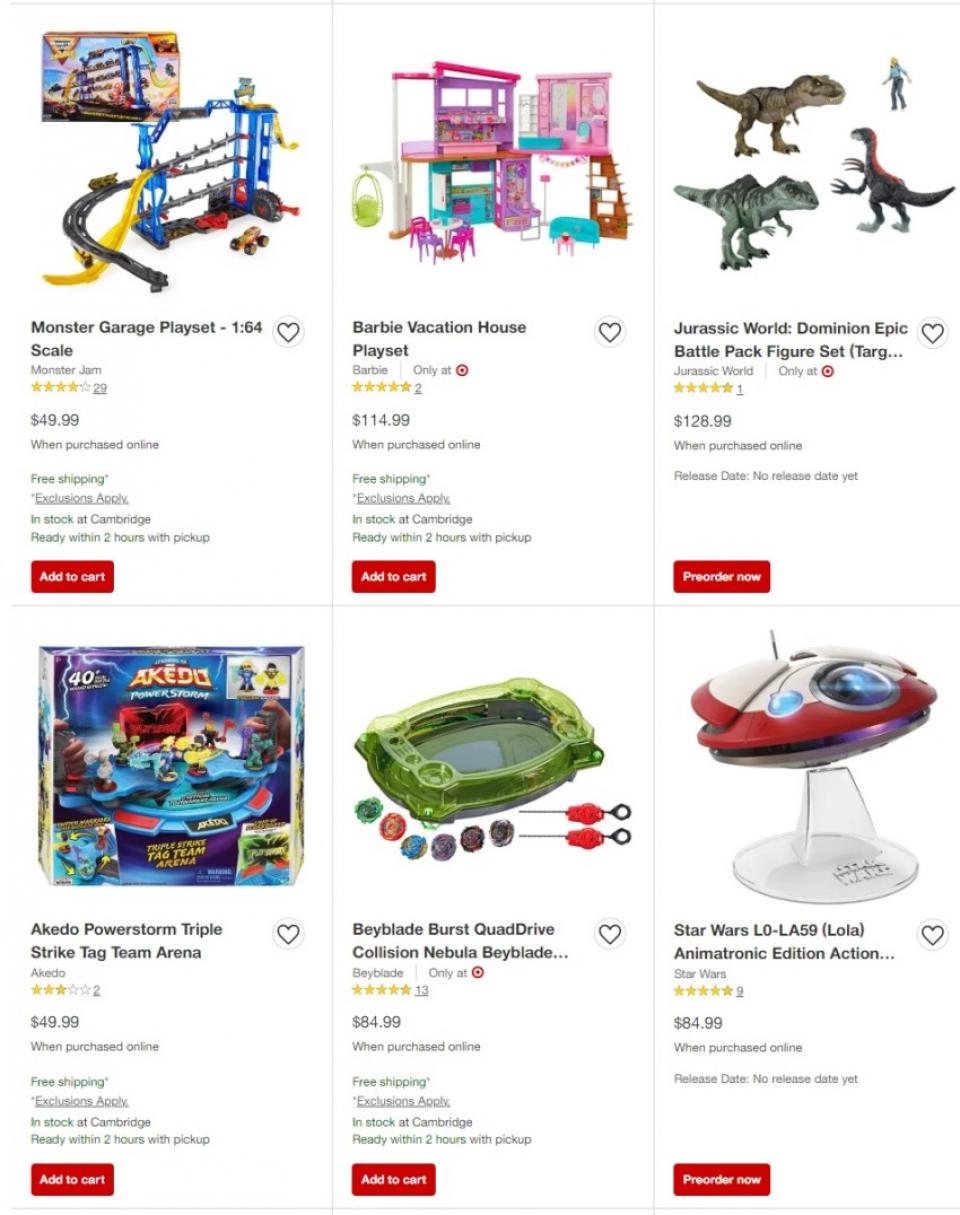Viewport: 960px width, 1215px height.
Task: Add Beyblade Burst QuadDrive to cart
Action: coord(394,1179)
